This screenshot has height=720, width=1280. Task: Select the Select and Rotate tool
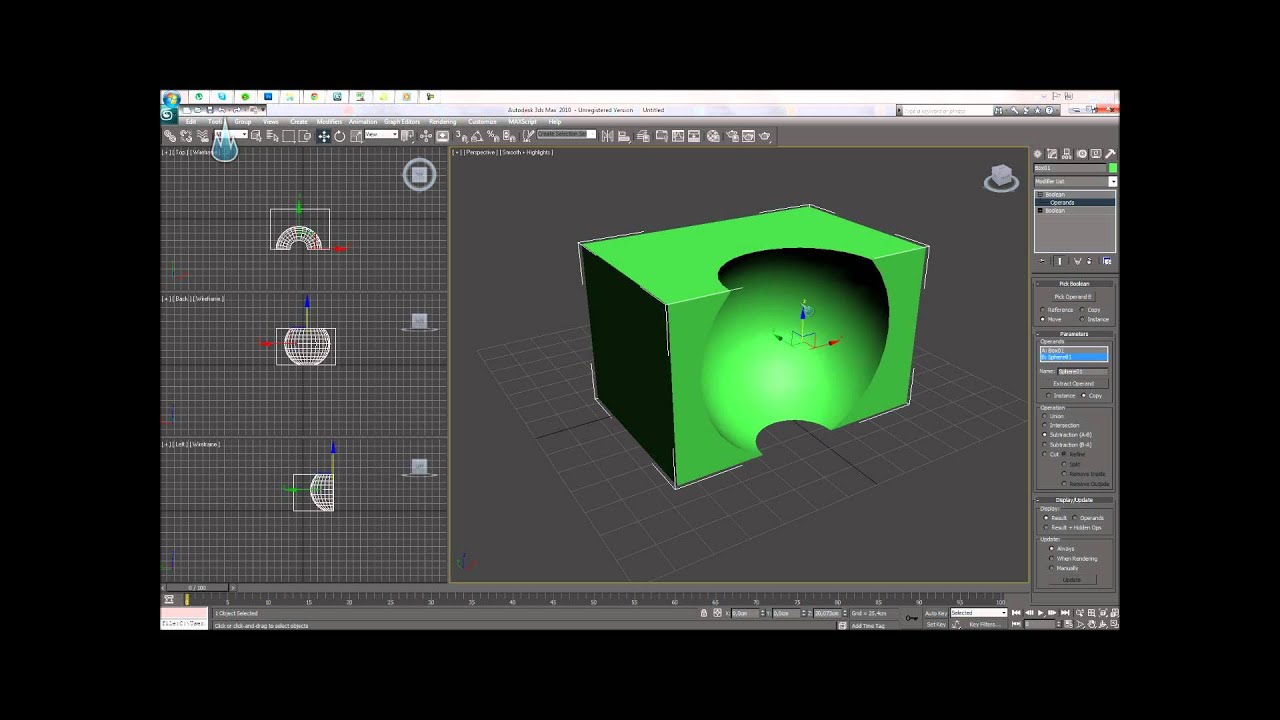point(340,136)
